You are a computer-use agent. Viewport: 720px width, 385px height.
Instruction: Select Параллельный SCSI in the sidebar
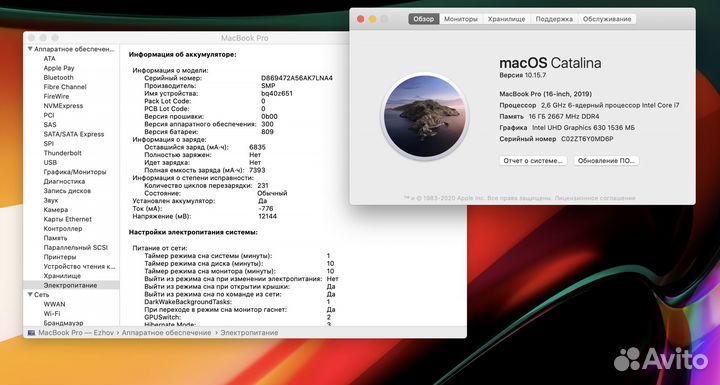point(75,247)
